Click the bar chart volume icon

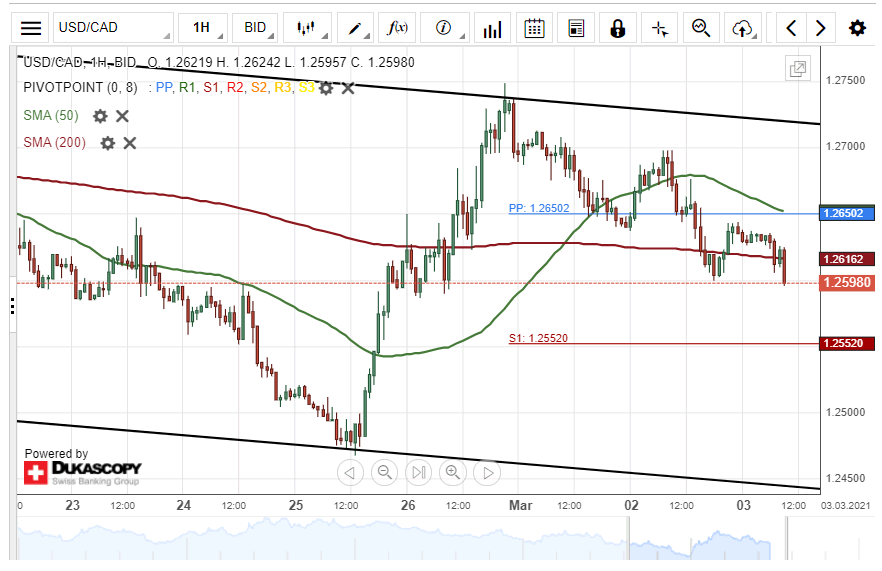point(492,28)
